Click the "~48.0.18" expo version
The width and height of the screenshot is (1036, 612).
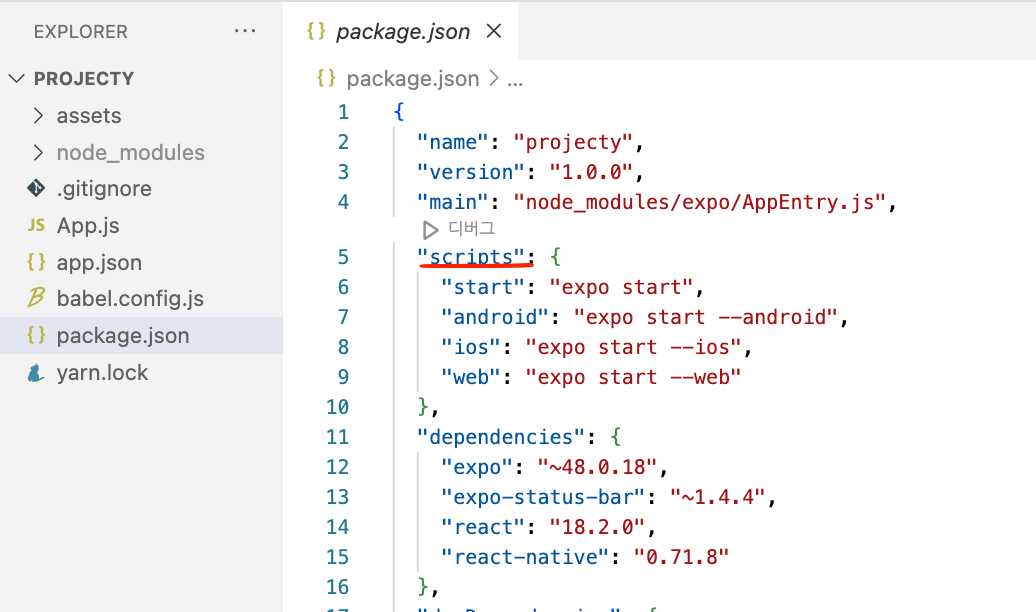[x=597, y=467]
